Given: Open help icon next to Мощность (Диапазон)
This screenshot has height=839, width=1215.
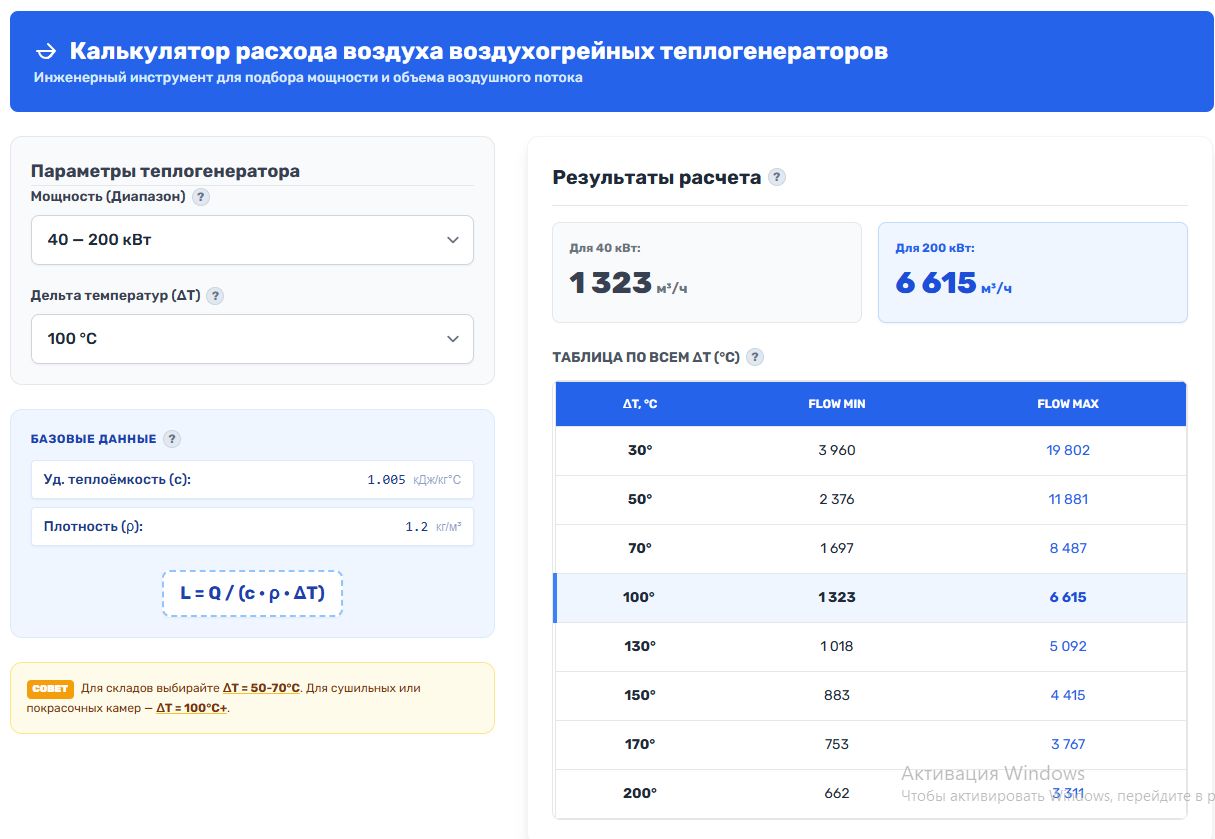Looking at the screenshot, I should tap(201, 197).
